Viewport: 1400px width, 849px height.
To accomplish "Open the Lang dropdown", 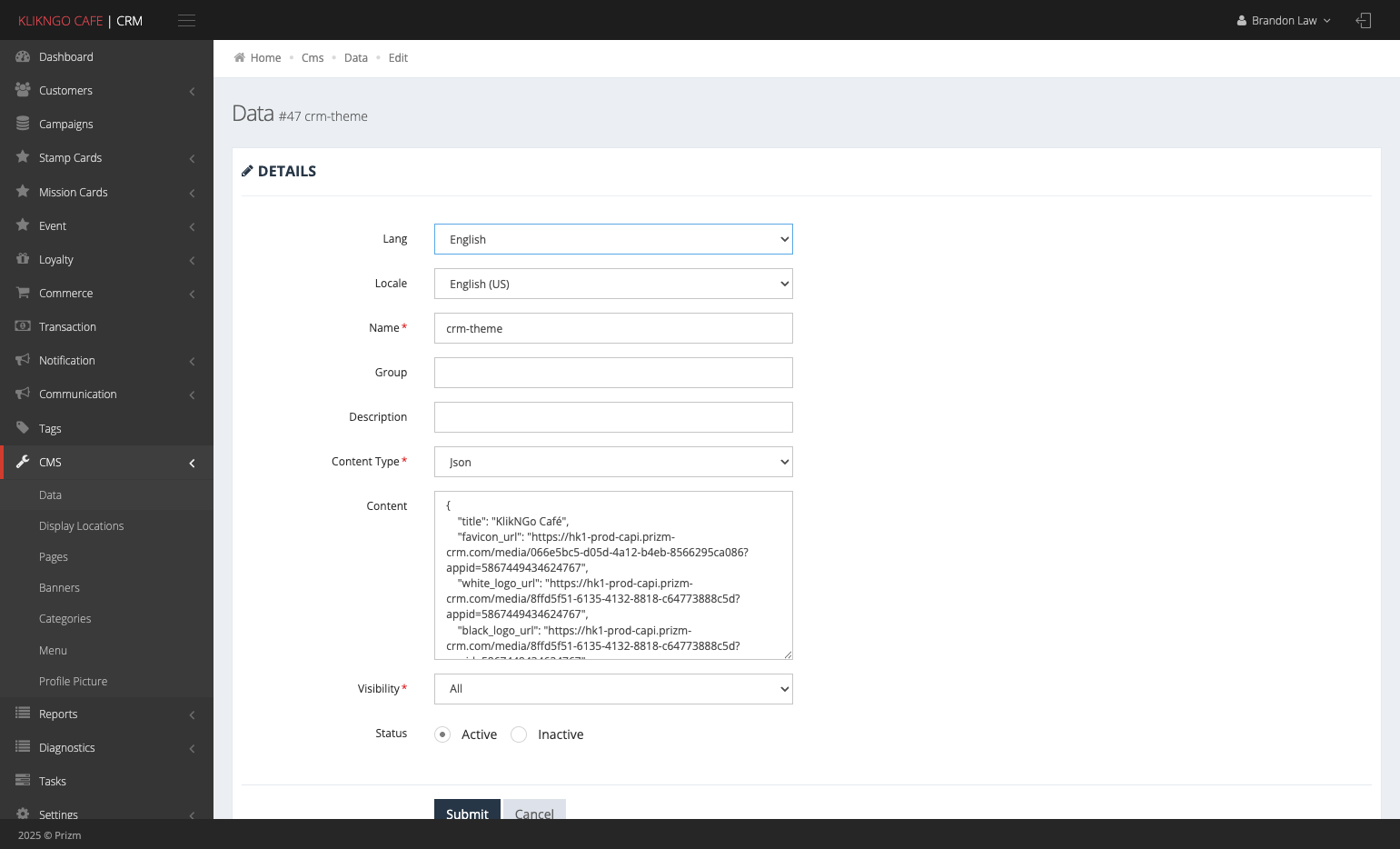I will 613,239.
